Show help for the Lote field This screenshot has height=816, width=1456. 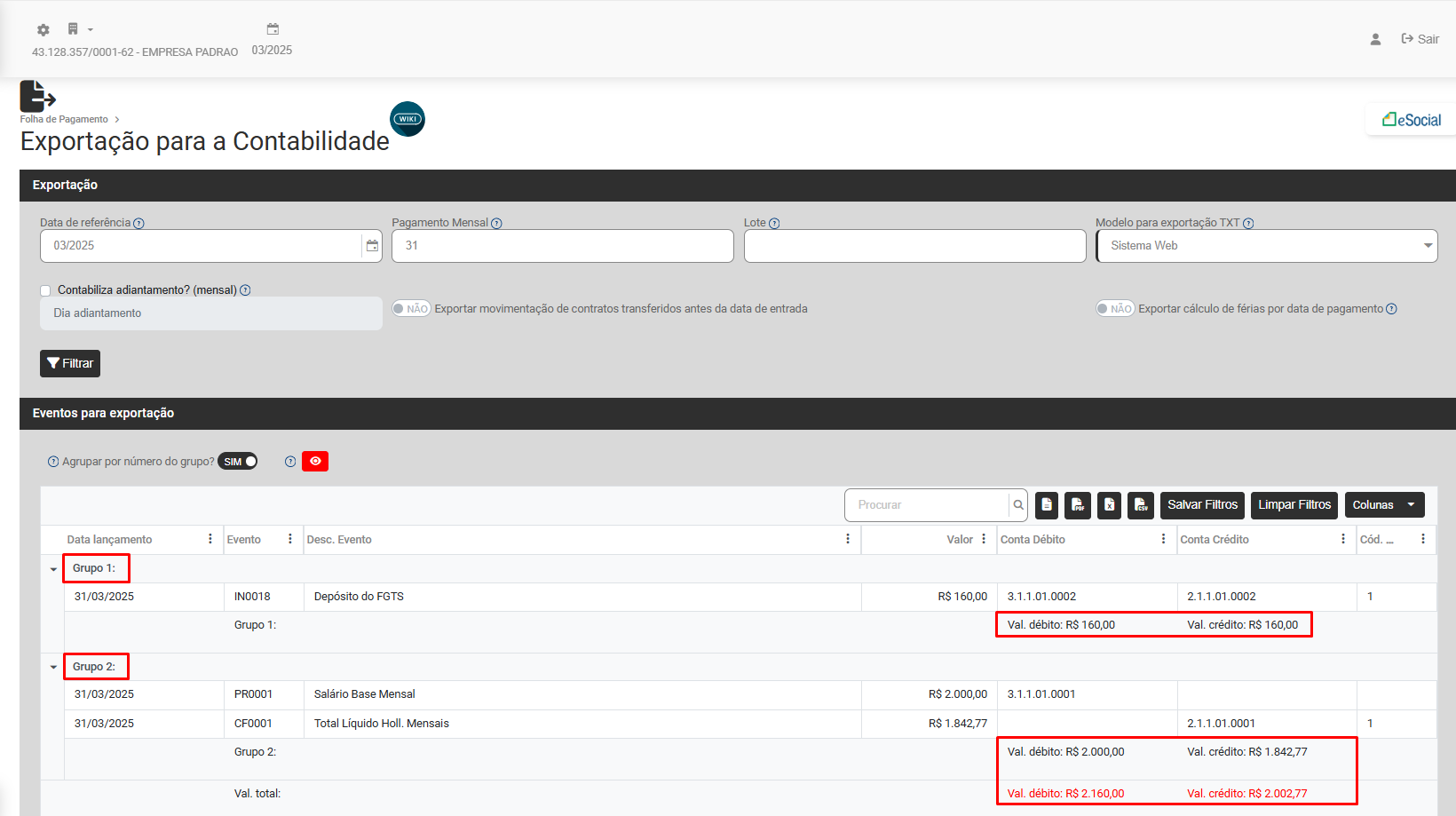click(x=774, y=224)
